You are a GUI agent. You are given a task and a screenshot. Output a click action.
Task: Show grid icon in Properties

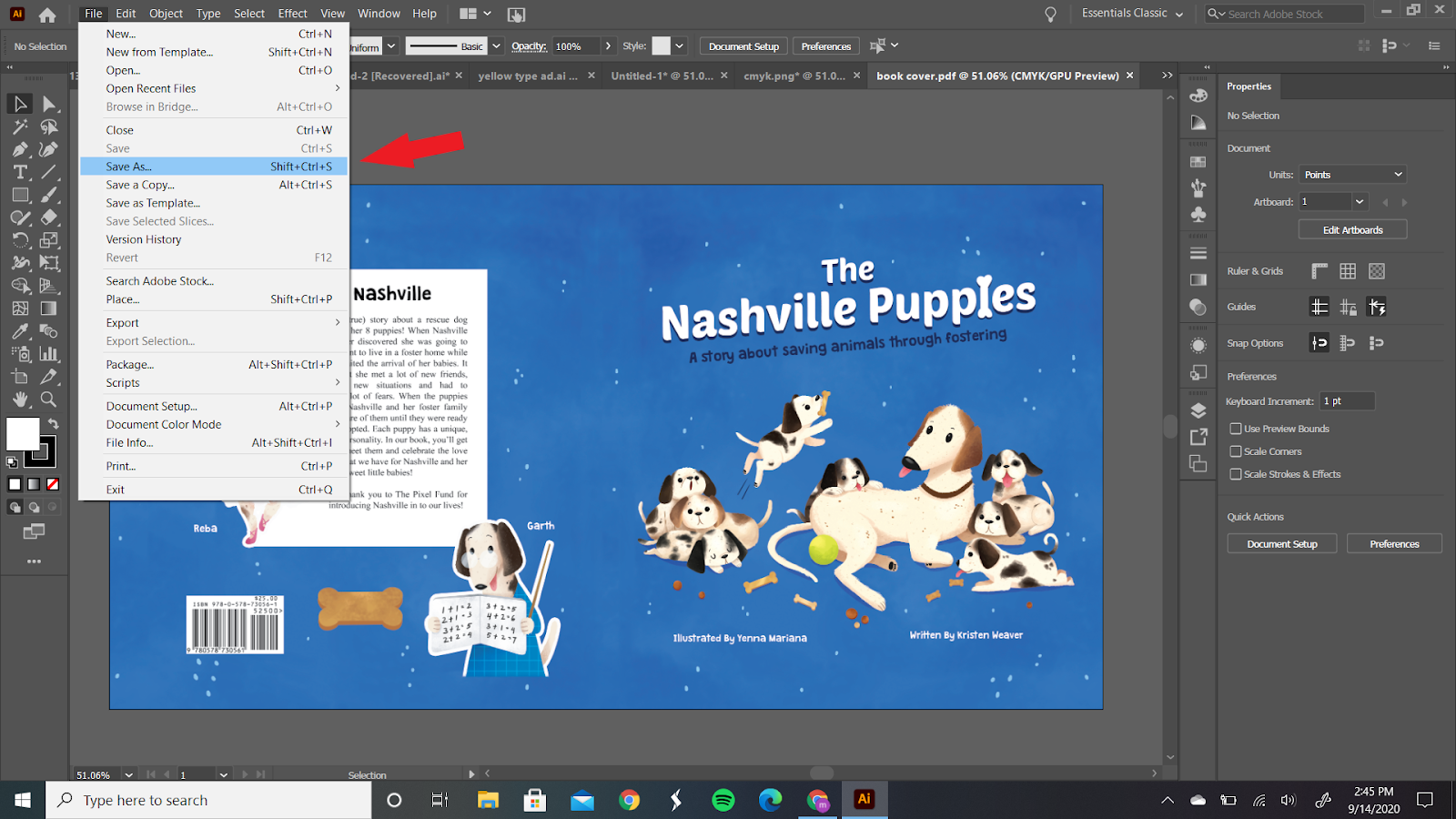[x=1348, y=271]
